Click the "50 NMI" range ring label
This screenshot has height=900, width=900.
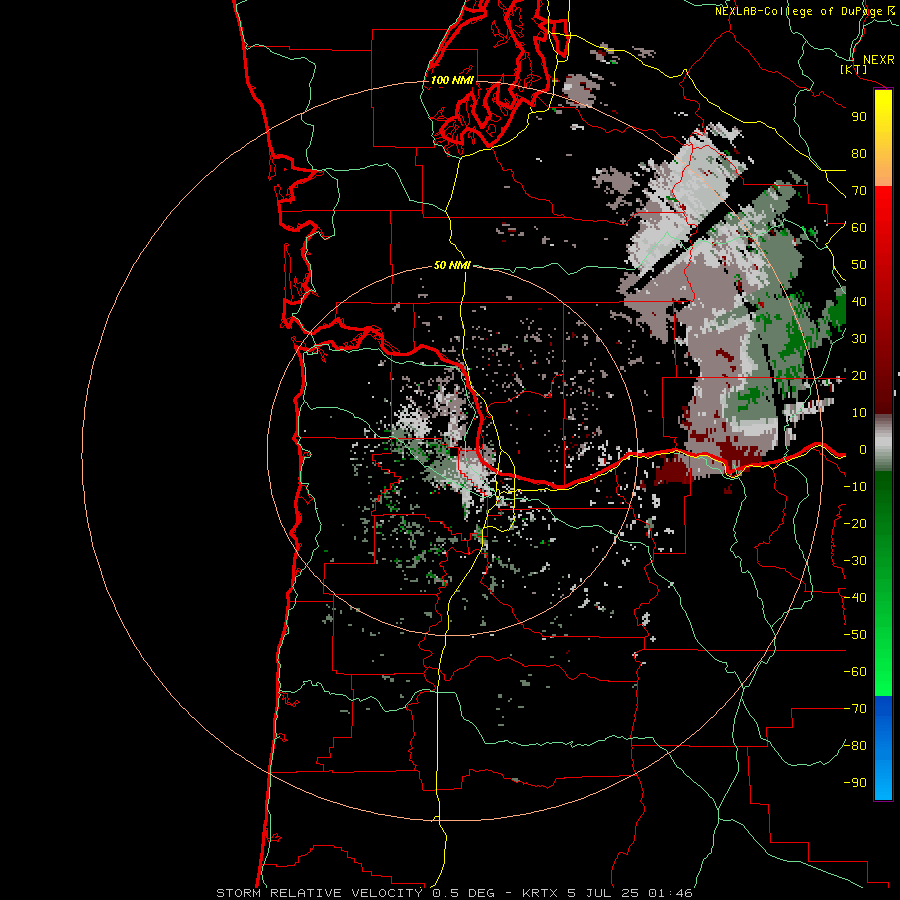click(452, 265)
